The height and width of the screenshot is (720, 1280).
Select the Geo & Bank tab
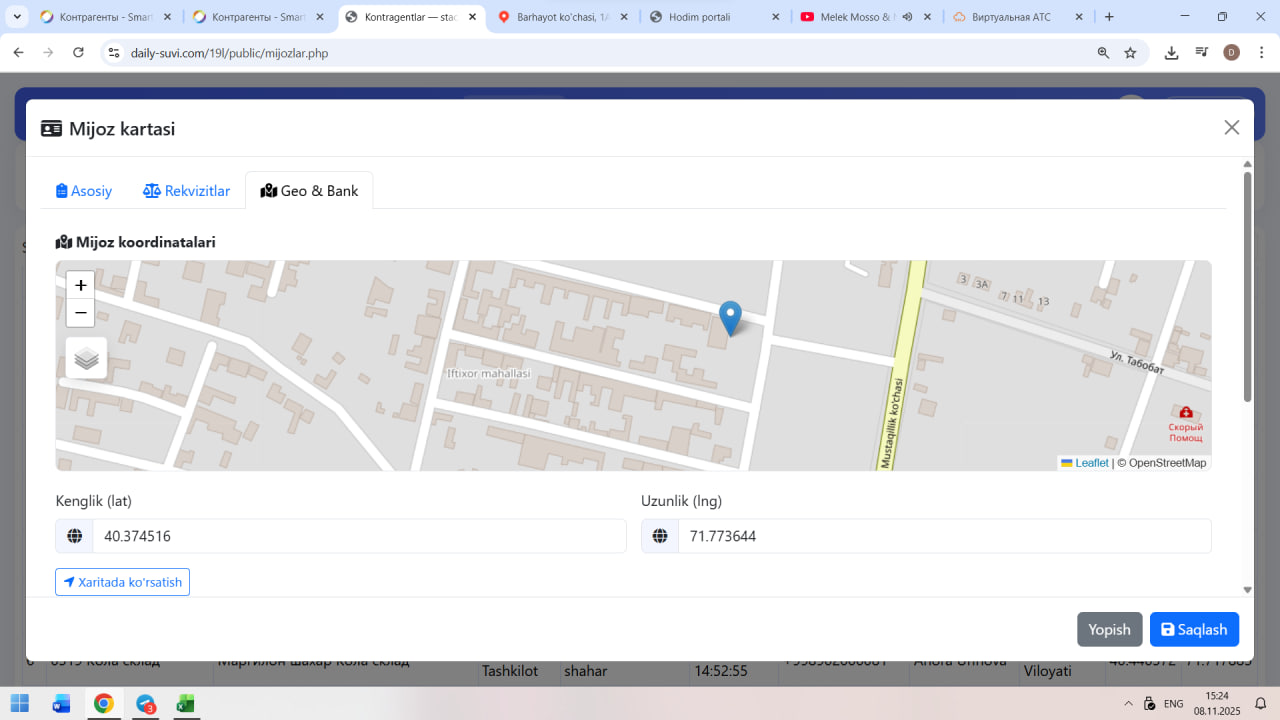pos(309,191)
